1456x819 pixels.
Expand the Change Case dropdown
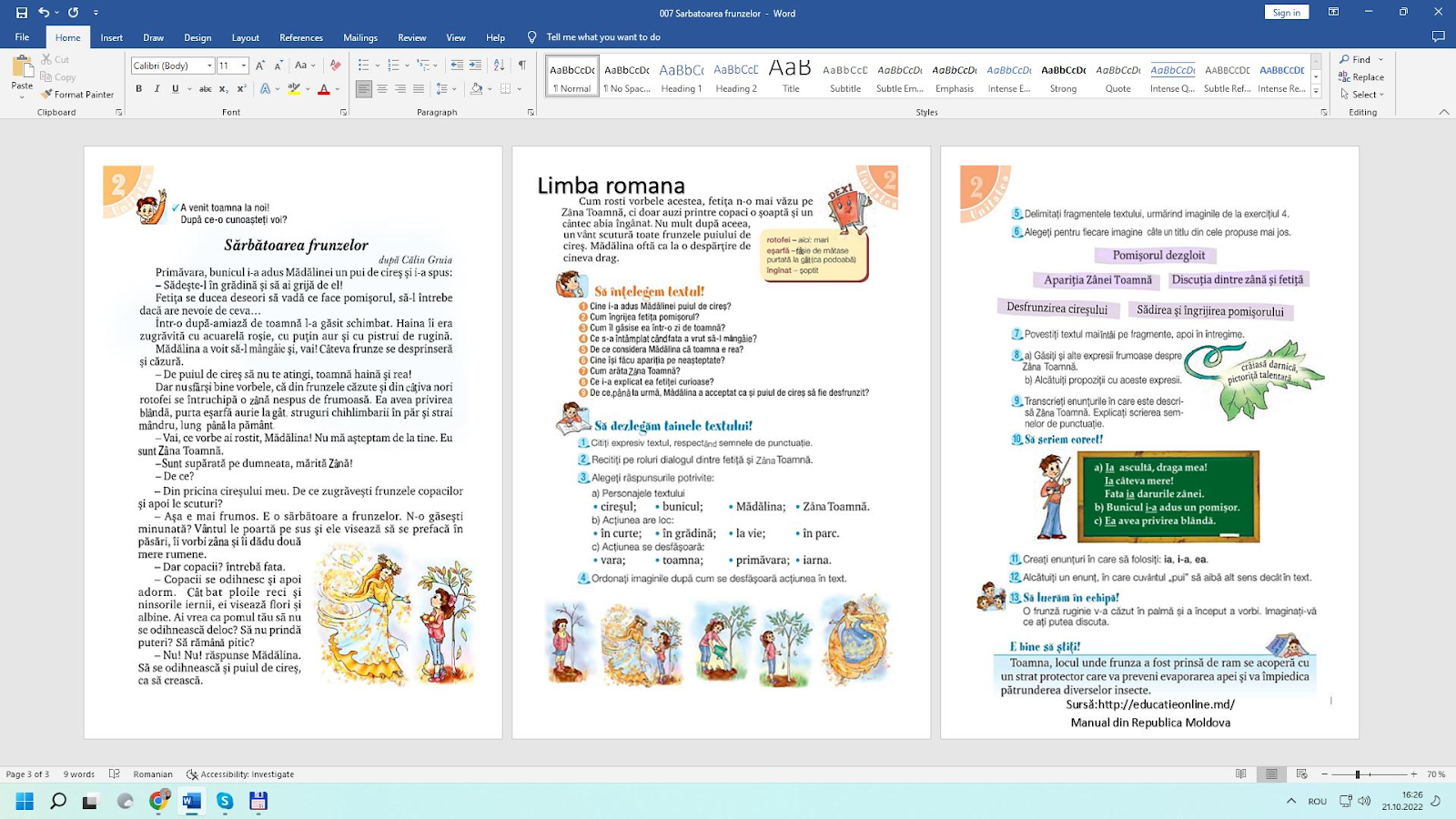click(313, 66)
